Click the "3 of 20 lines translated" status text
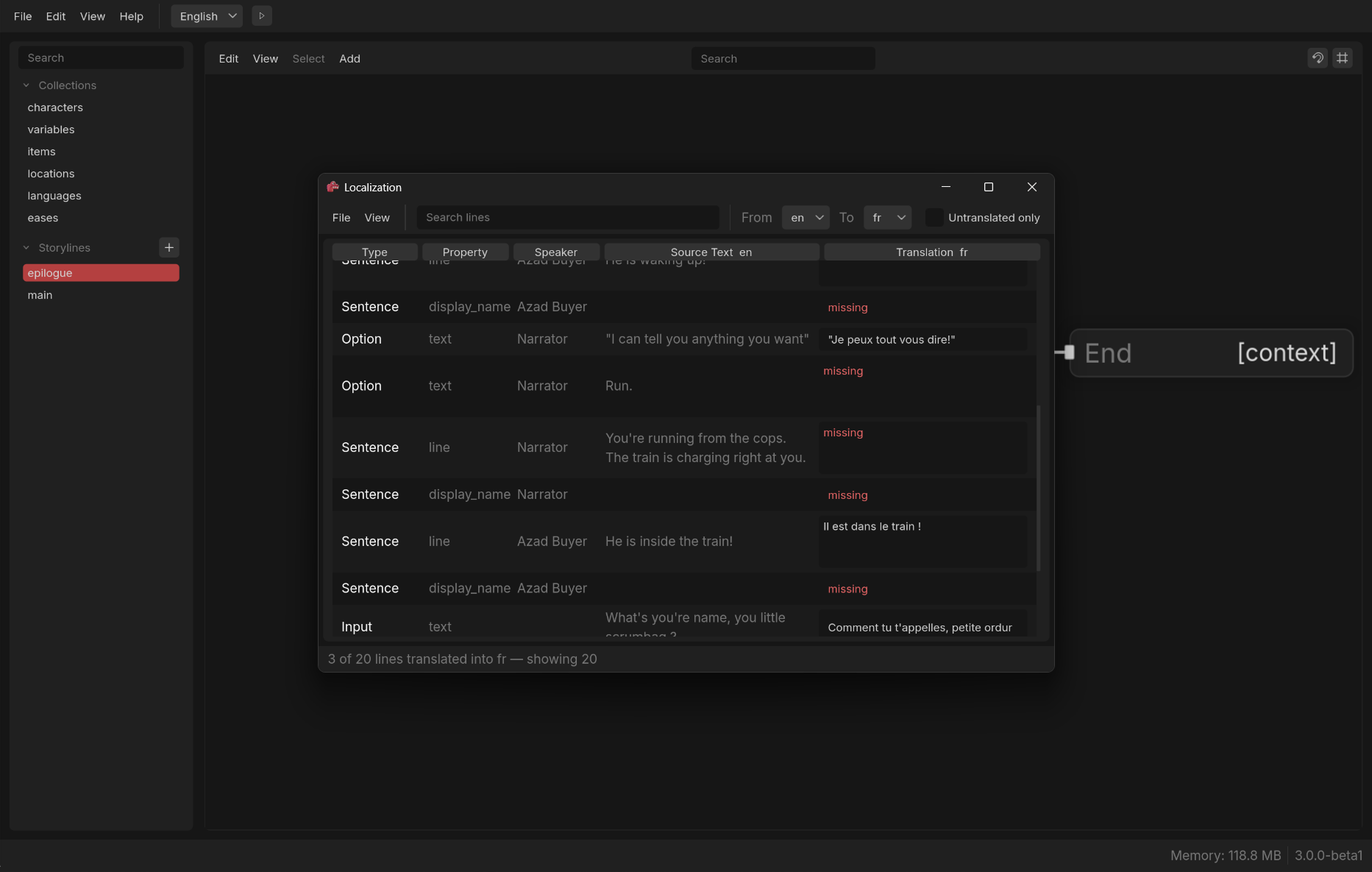Viewport: 1372px width, 872px height. 462,659
